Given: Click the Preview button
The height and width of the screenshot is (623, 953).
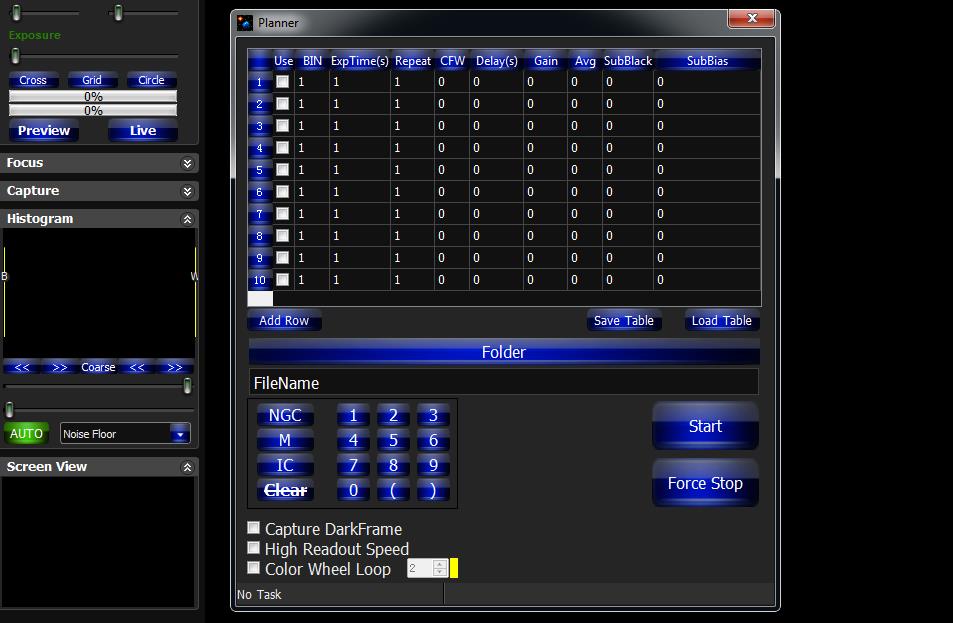Looking at the screenshot, I should click(44, 131).
